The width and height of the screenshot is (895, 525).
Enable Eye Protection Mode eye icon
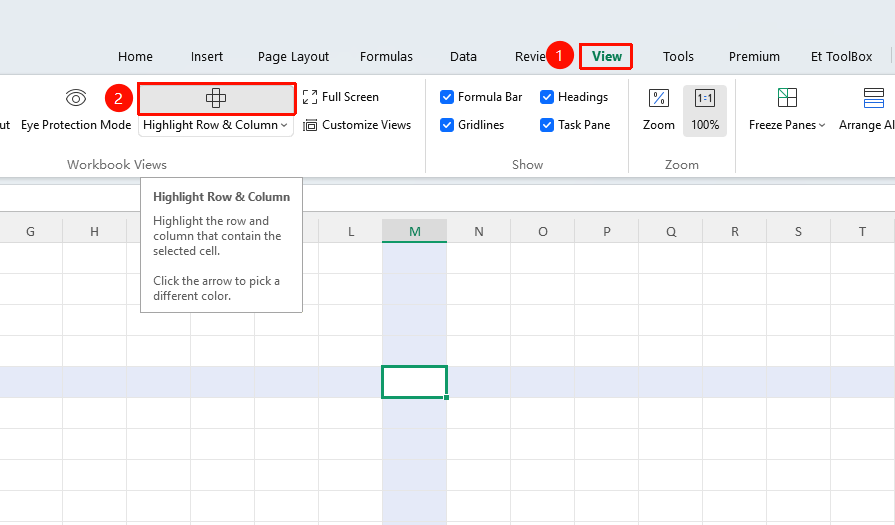(x=76, y=98)
